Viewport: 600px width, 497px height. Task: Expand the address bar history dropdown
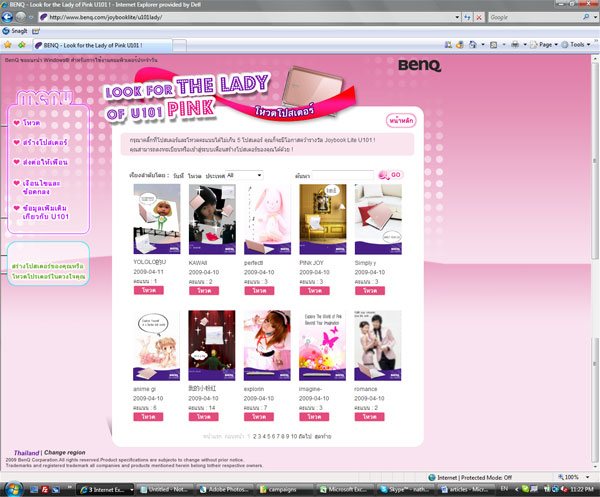(x=457, y=17)
